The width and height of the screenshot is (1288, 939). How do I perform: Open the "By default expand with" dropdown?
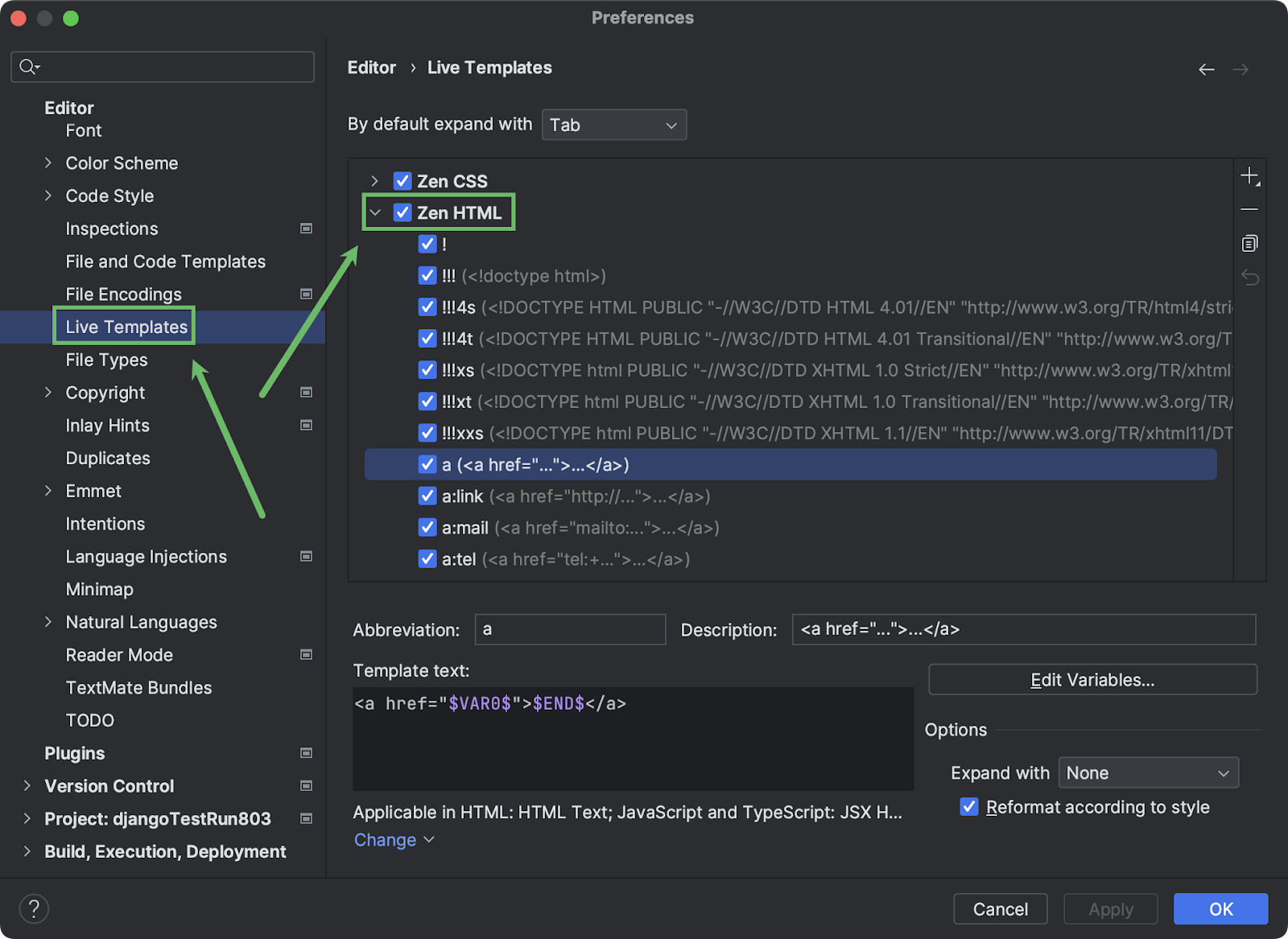click(613, 124)
